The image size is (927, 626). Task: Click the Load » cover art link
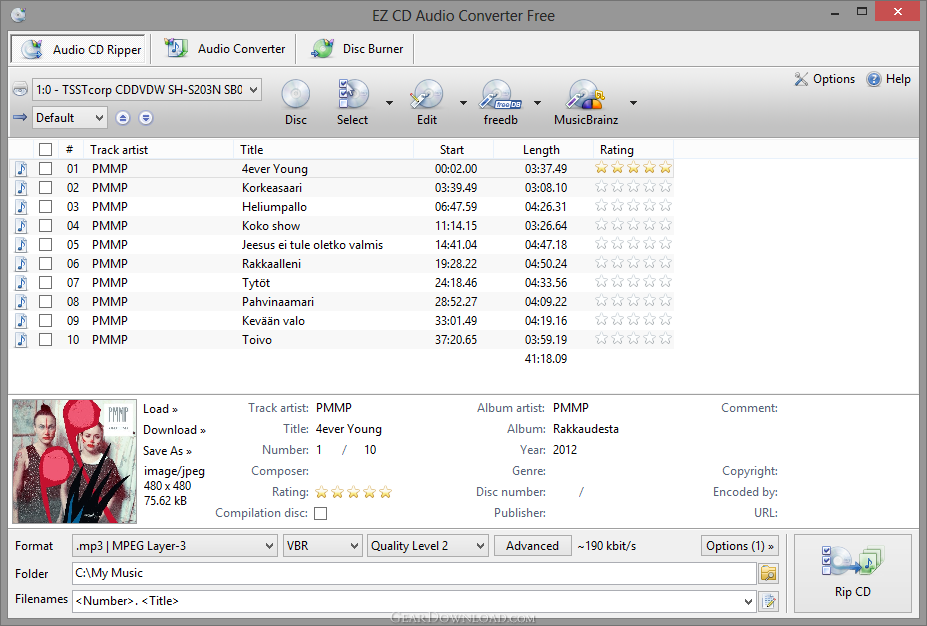tap(160, 409)
